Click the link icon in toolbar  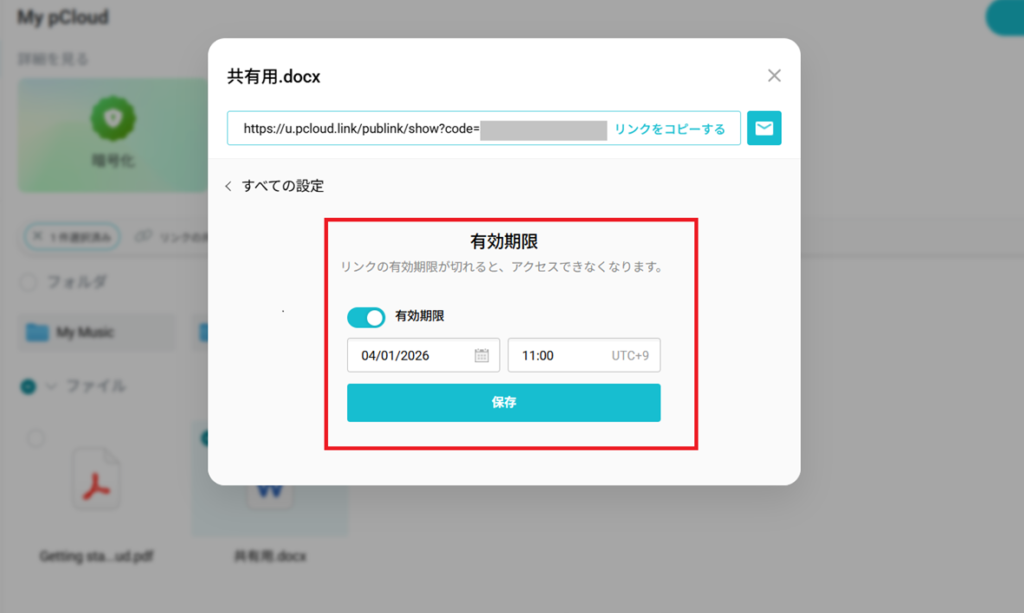(143, 236)
